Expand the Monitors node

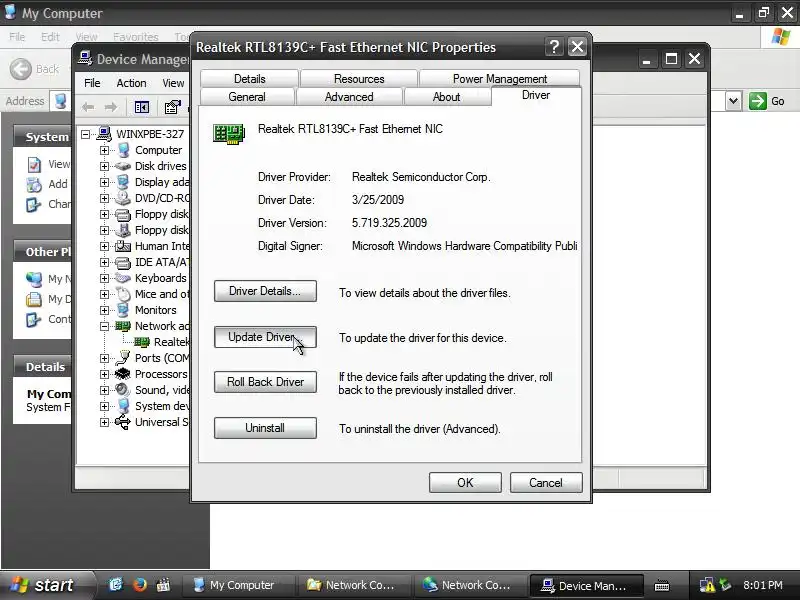(104, 310)
